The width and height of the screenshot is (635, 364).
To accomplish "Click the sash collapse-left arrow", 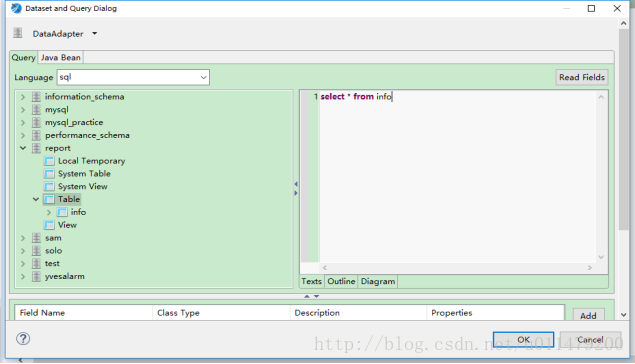I will [296, 184].
